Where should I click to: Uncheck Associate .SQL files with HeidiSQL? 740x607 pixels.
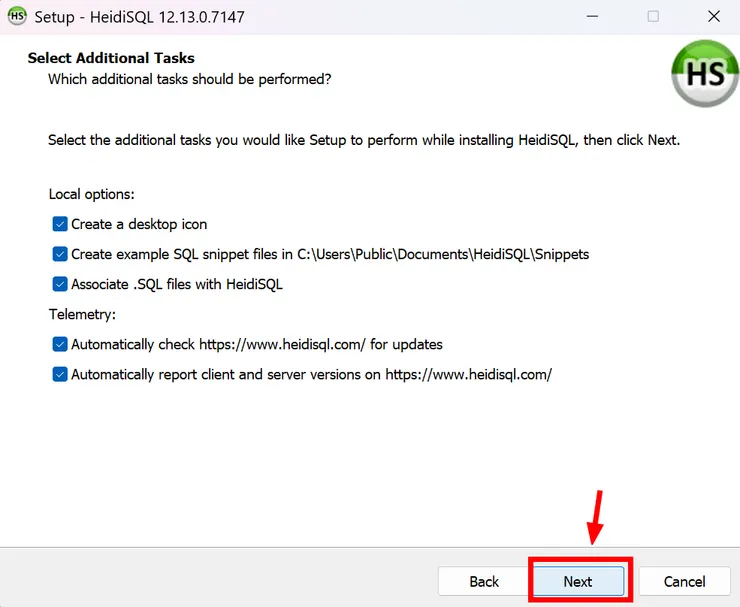pyautogui.click(x=60, y=285)
